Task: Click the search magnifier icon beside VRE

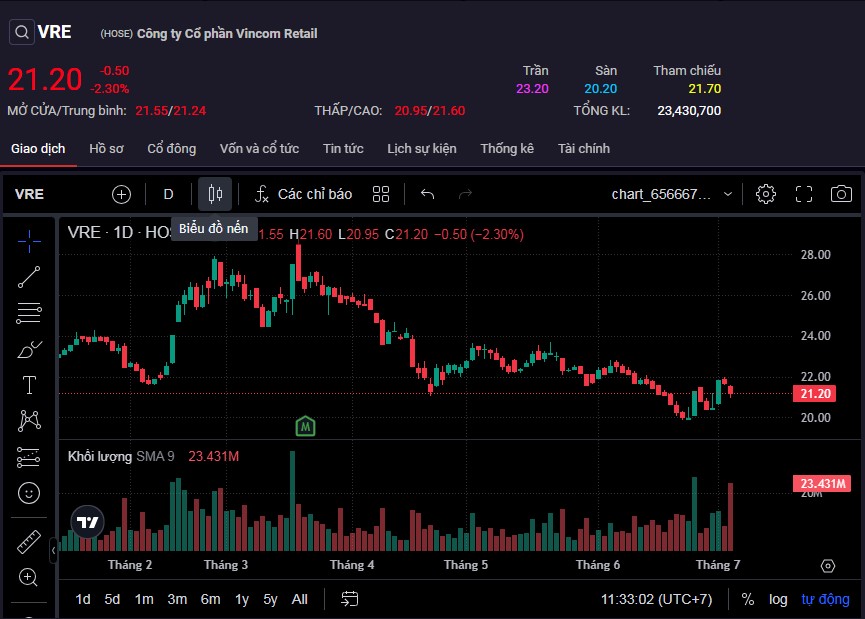Action: tap(22, 32)
